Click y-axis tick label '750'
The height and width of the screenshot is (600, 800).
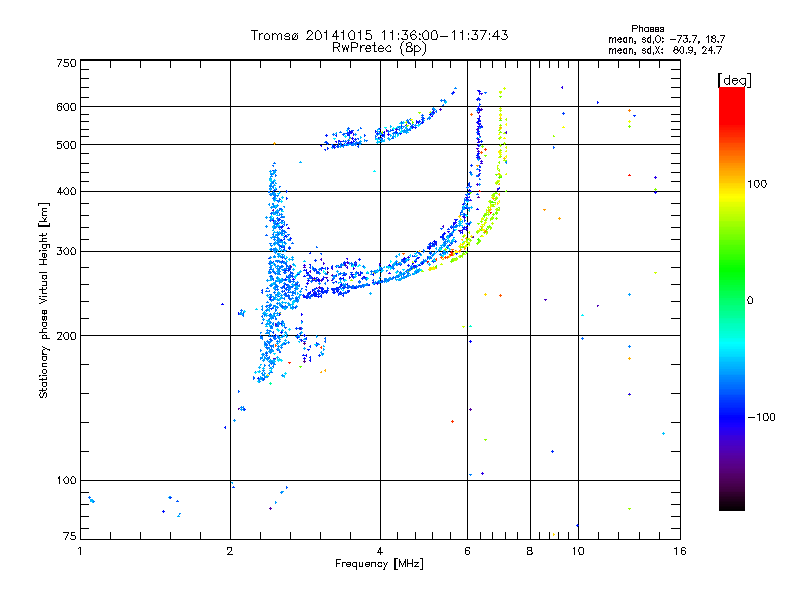pos(66,63)
